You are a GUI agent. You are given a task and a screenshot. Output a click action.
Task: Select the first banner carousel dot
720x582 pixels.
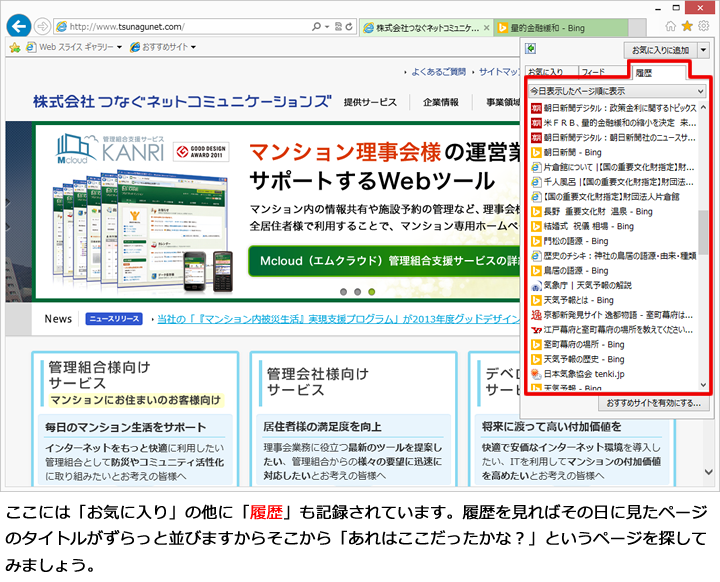[343, 292]
